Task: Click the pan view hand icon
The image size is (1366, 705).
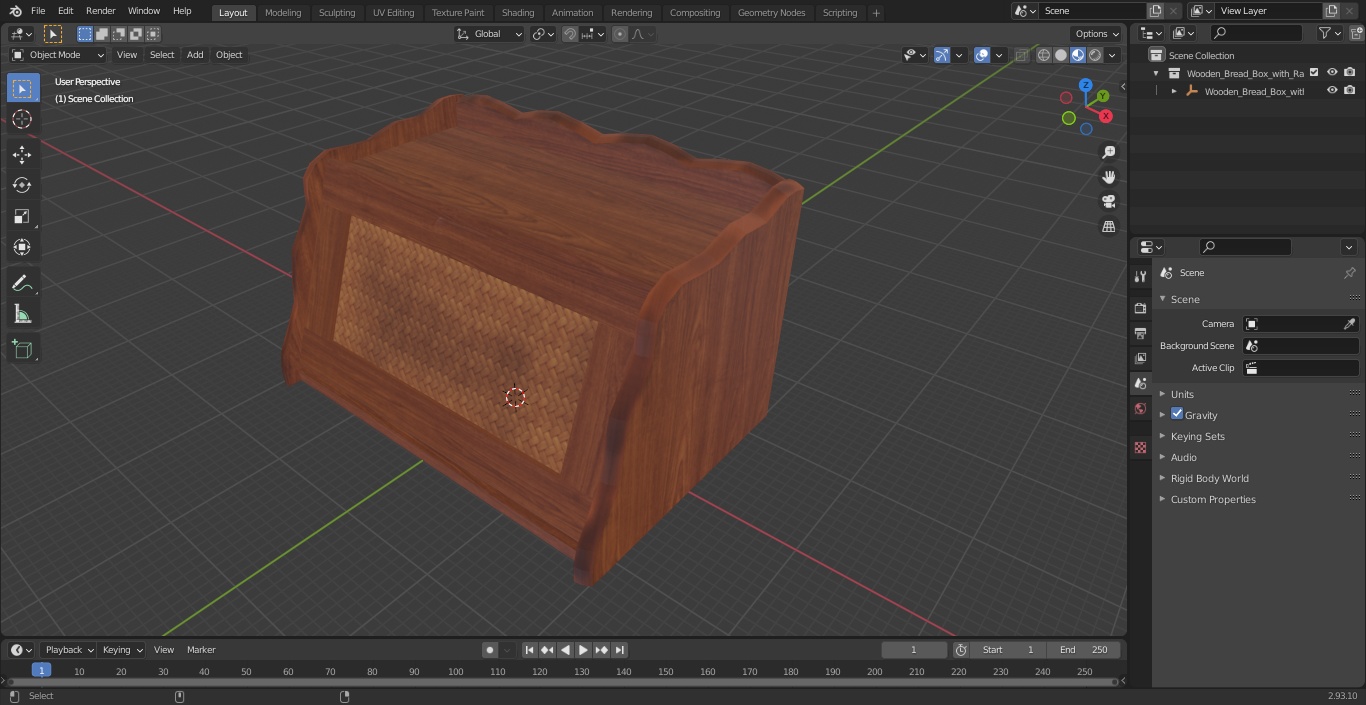Action: [x=1108, y=177]
